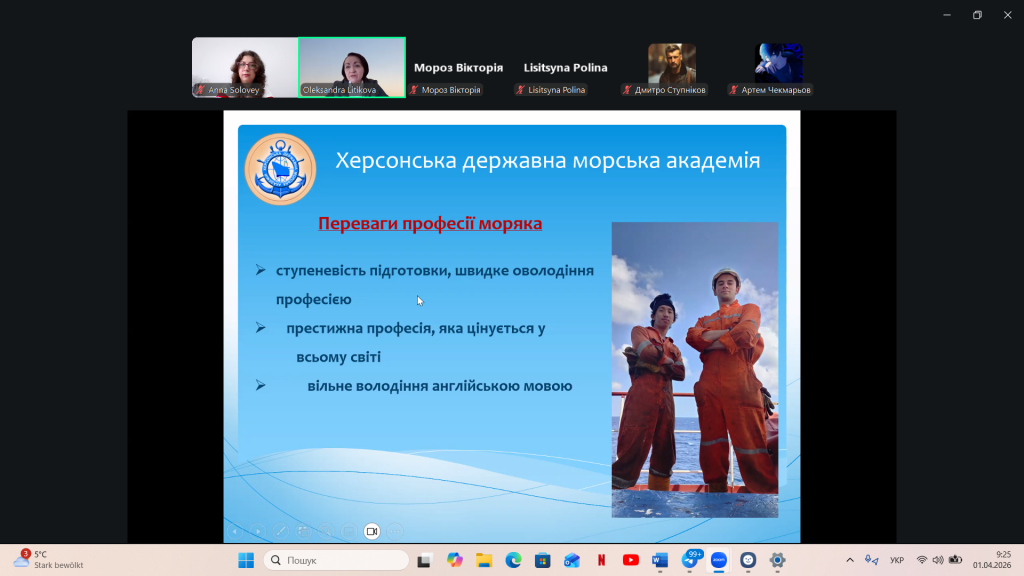Launch Microsoft Word from the taskbar

(x=659, y=560)
